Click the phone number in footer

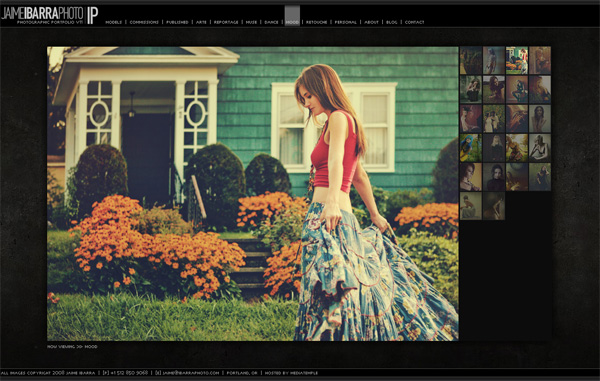click(125, 373)
